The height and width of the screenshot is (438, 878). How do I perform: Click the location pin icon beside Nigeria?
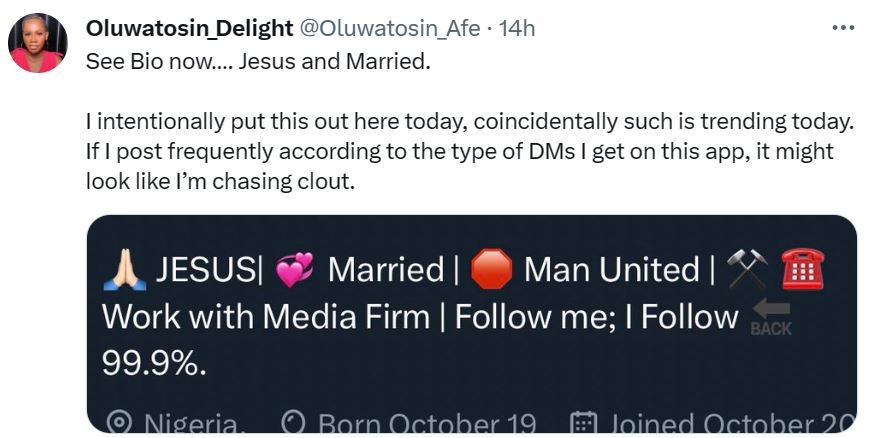[119, 423]
